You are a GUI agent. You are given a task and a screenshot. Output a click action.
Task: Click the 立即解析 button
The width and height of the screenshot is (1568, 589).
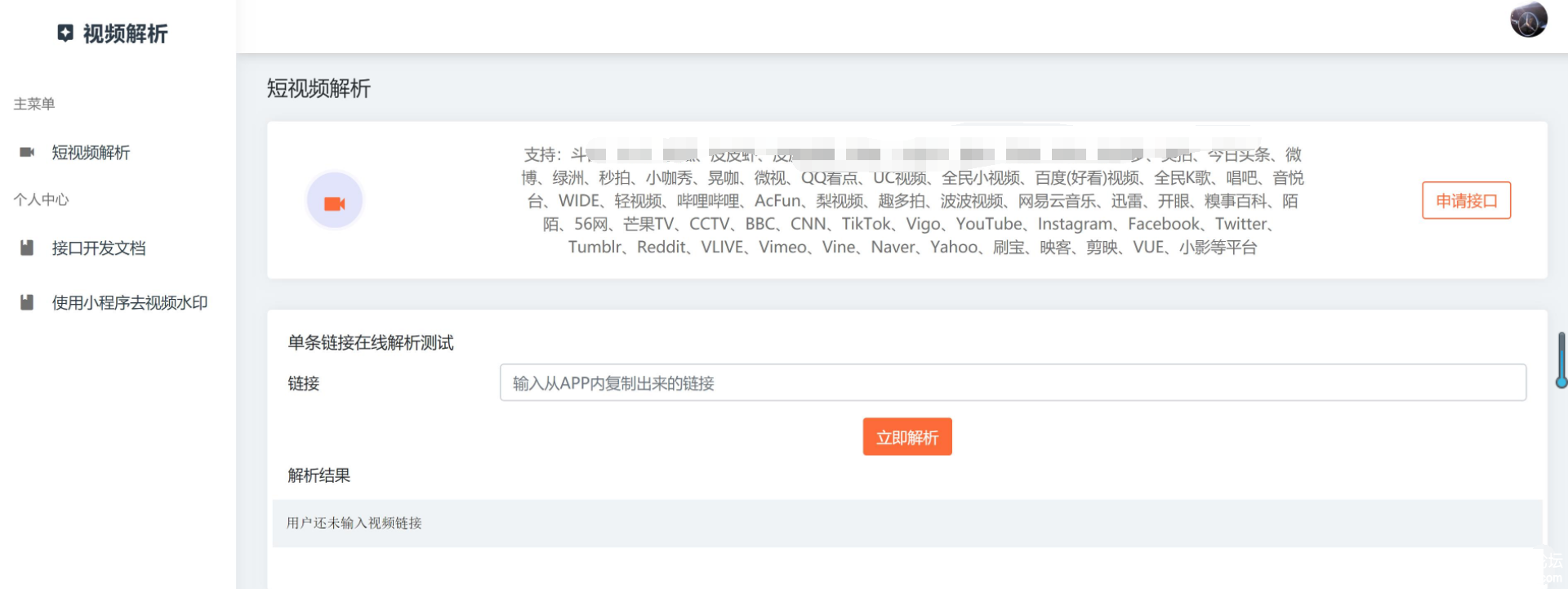907,437
